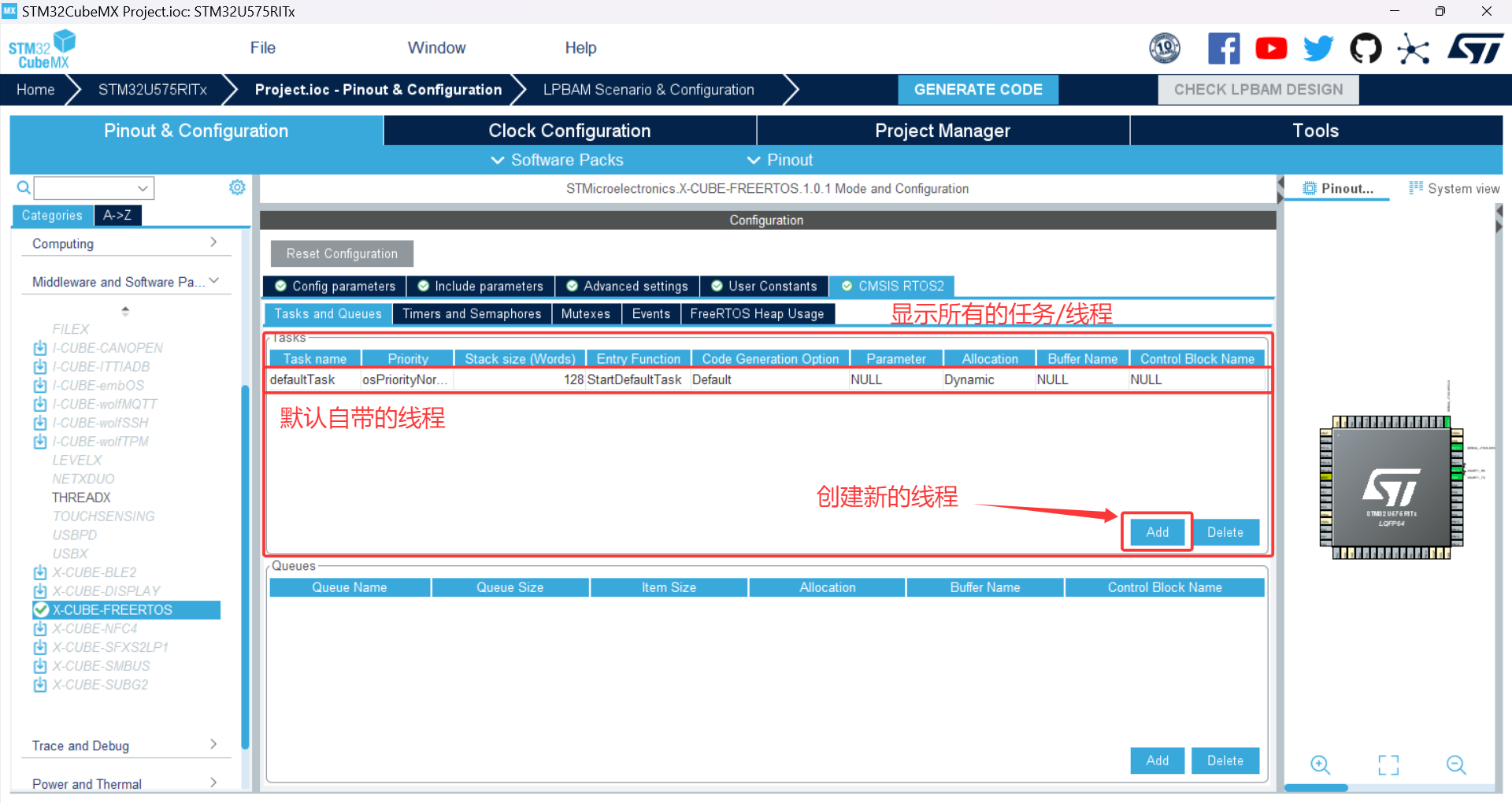This screenshot has width=1512, height=803.
Task: Open the GitHub icon link
Action: [1366, 49]
